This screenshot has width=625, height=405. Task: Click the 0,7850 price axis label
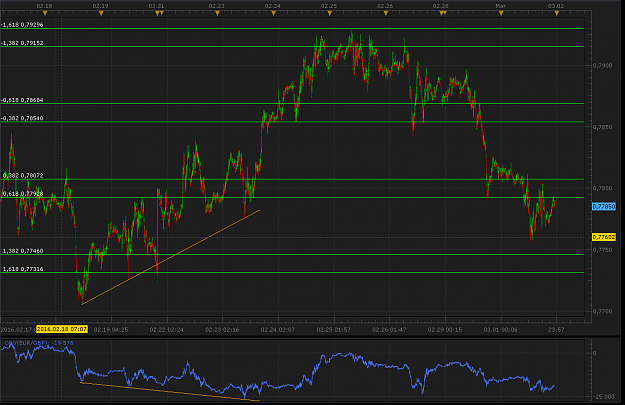click(x=602, y=127)
